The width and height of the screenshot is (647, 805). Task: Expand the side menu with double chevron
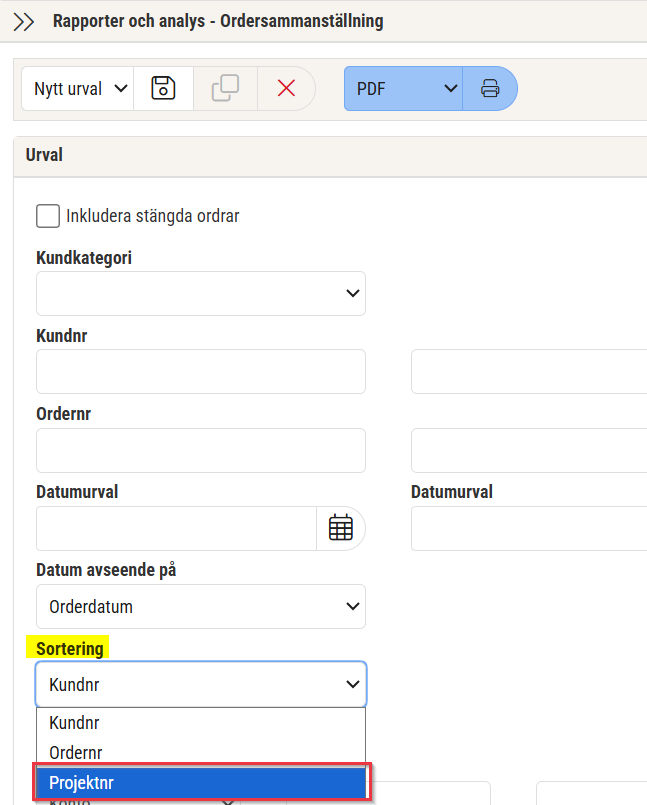24,21
